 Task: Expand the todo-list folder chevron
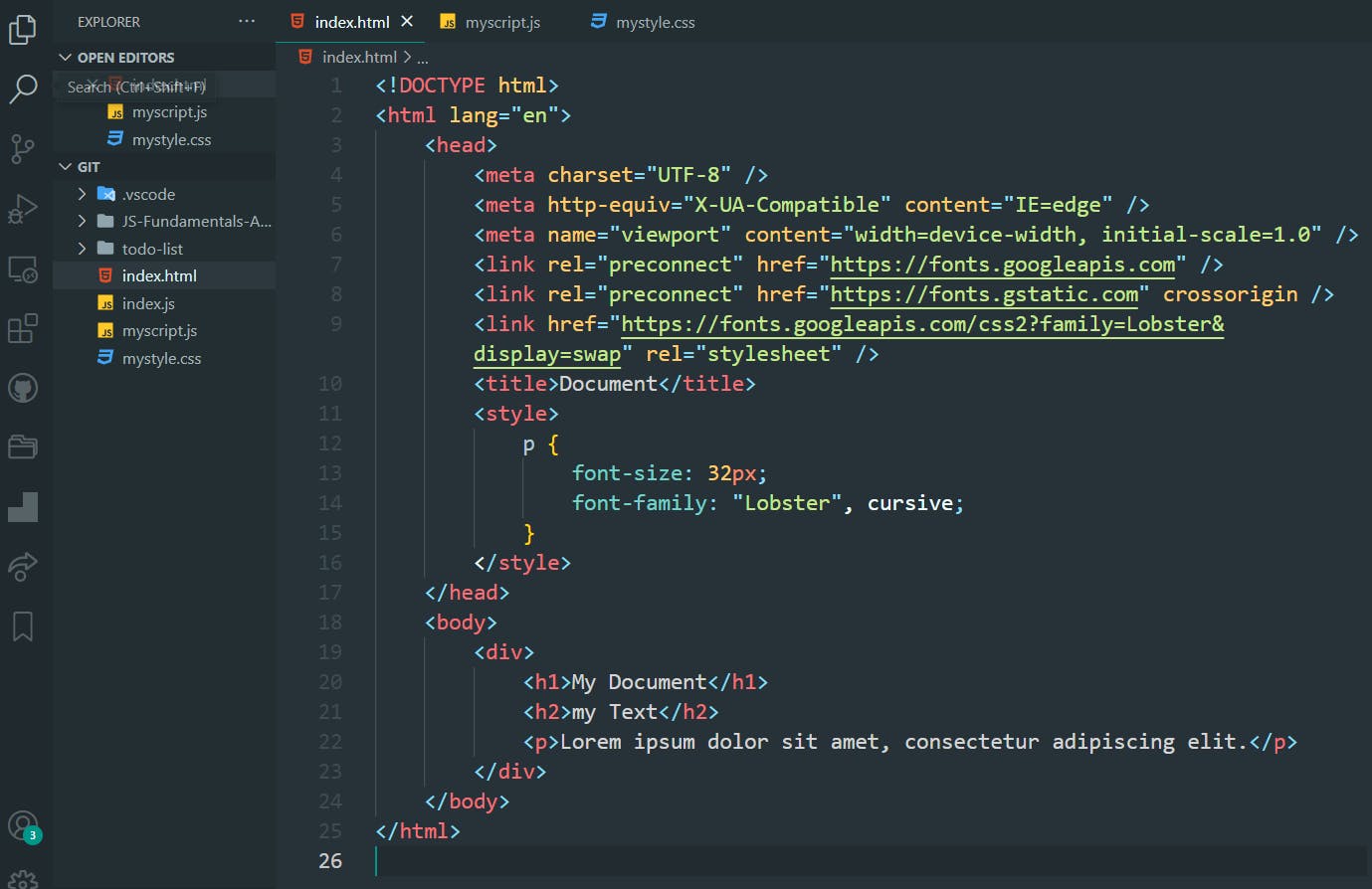point(82,249)
